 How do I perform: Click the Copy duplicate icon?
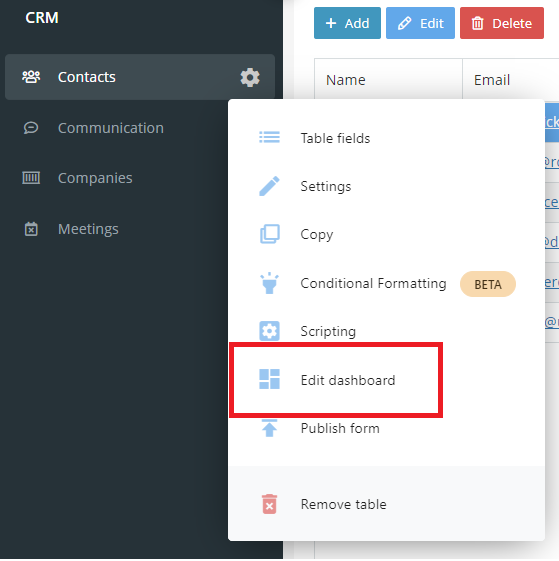(269, 234)
